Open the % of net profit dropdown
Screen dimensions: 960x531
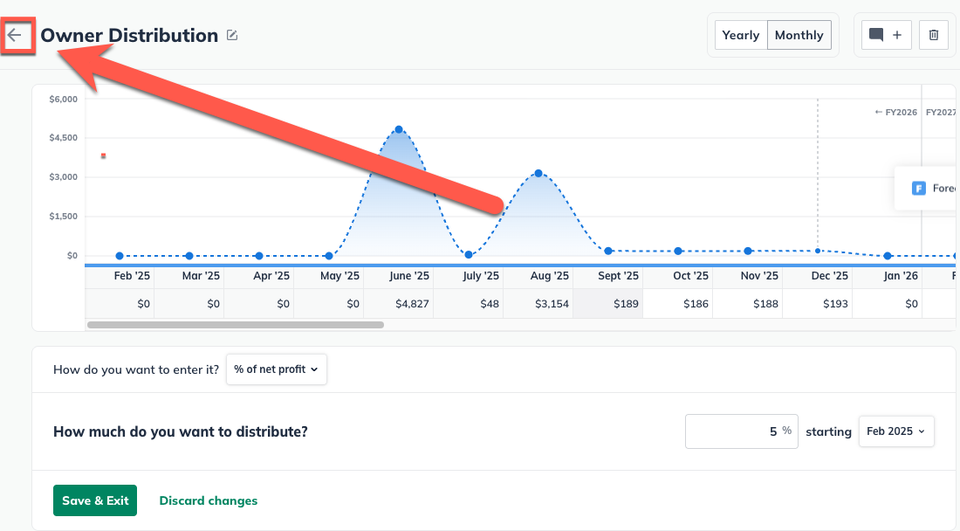[276, 369]
